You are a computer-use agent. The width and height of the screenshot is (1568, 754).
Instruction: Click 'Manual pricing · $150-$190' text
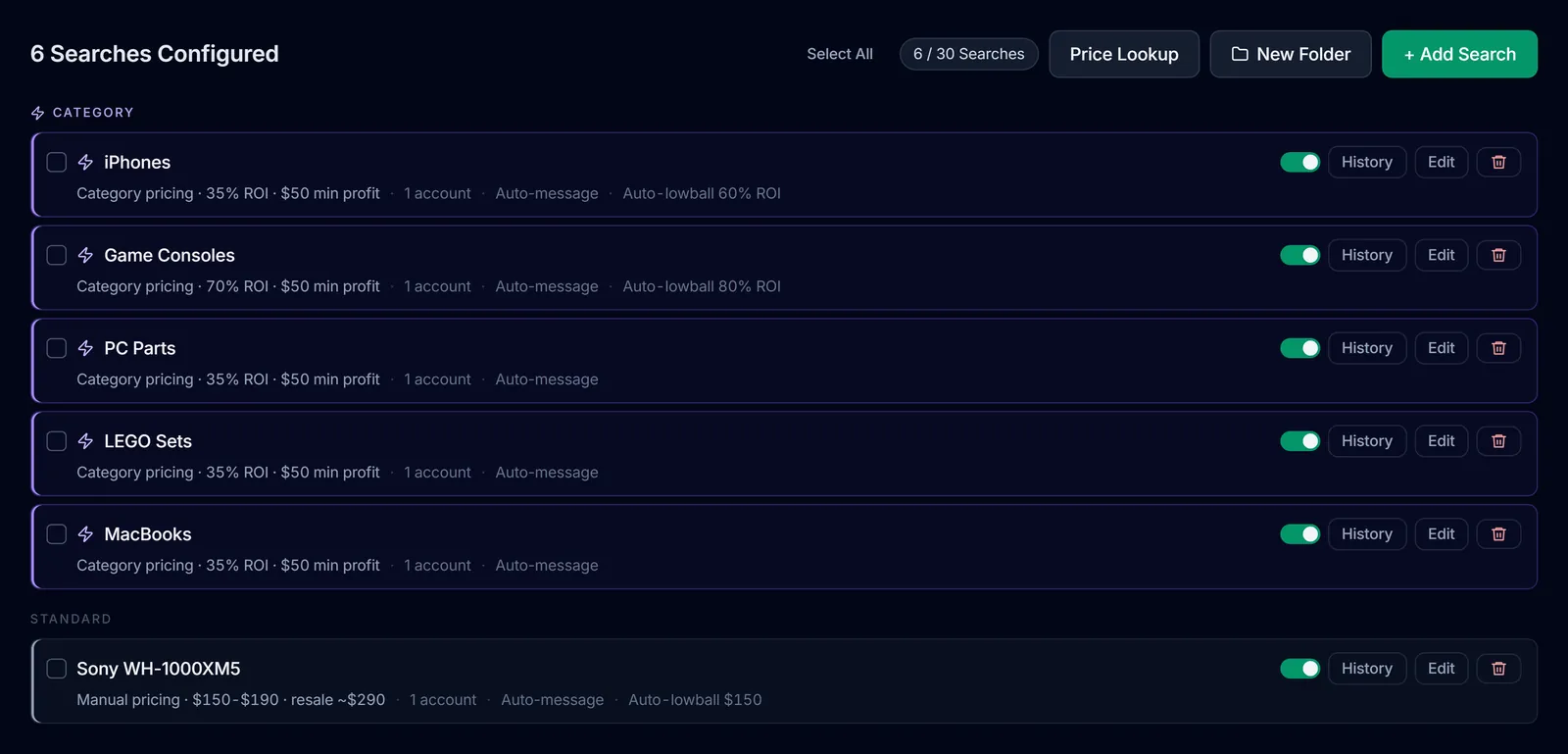pyautogui.click(x=177, y=700)
